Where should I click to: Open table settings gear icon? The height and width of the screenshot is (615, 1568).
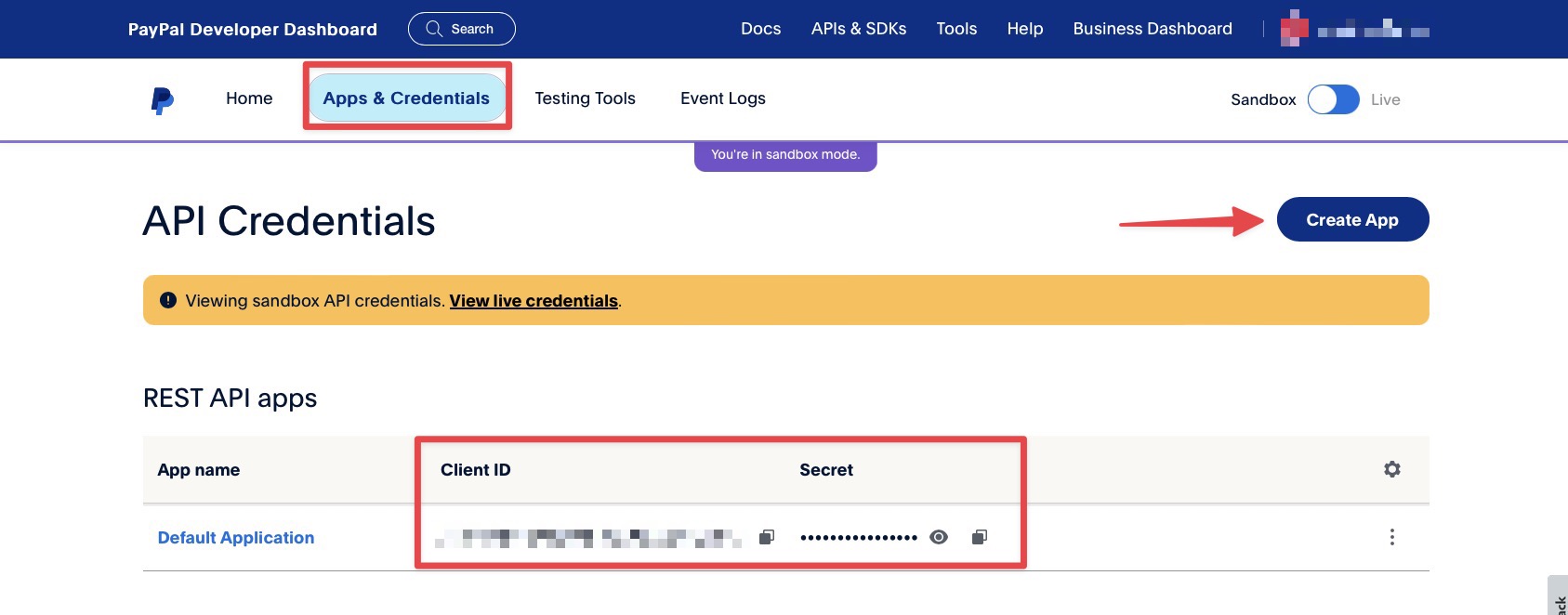coord(1391,469)
